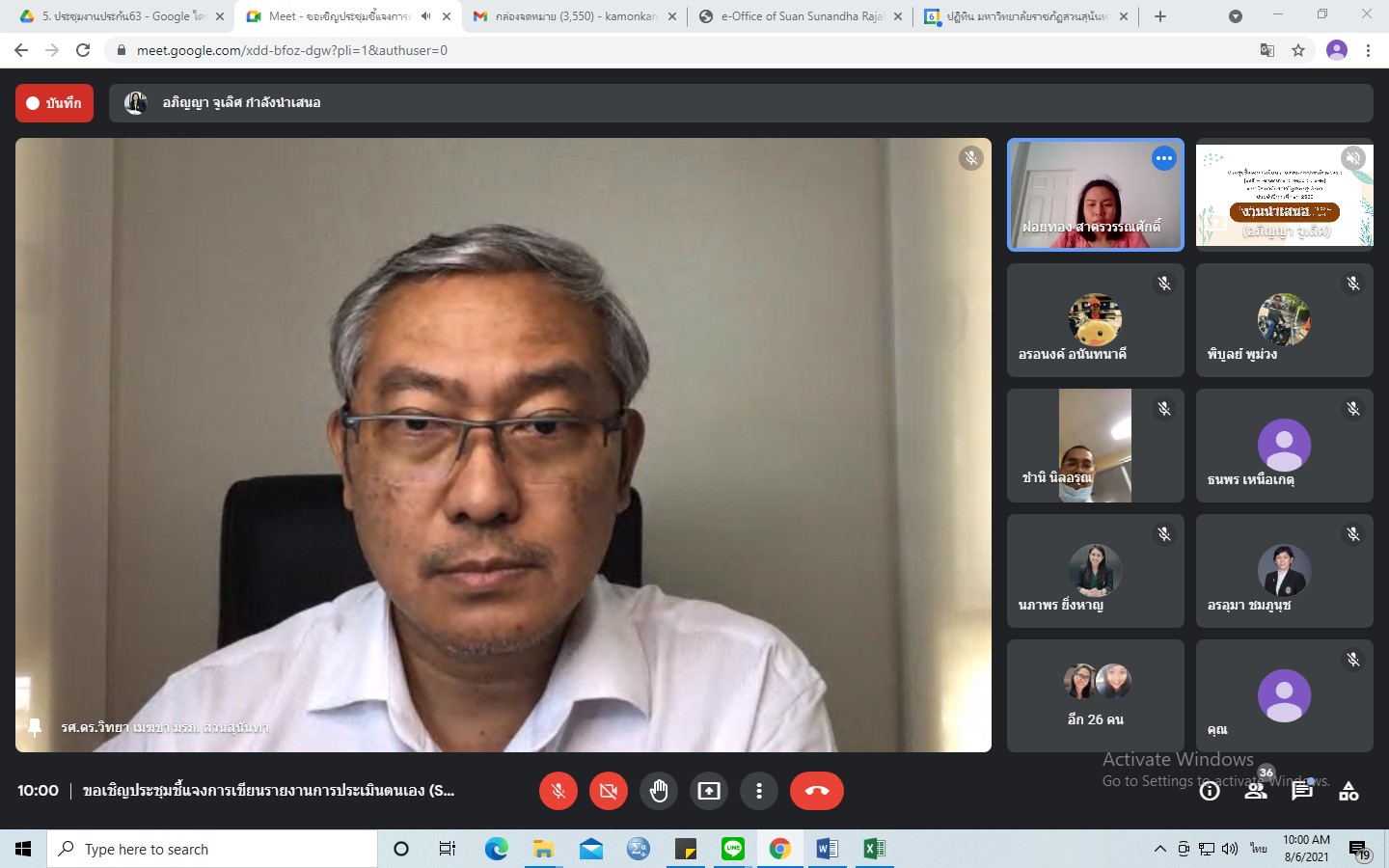Screen dimensions: 1389x868
Task: Show the participants list panel
Action: pyautogui.click(x=1256, y=791)
